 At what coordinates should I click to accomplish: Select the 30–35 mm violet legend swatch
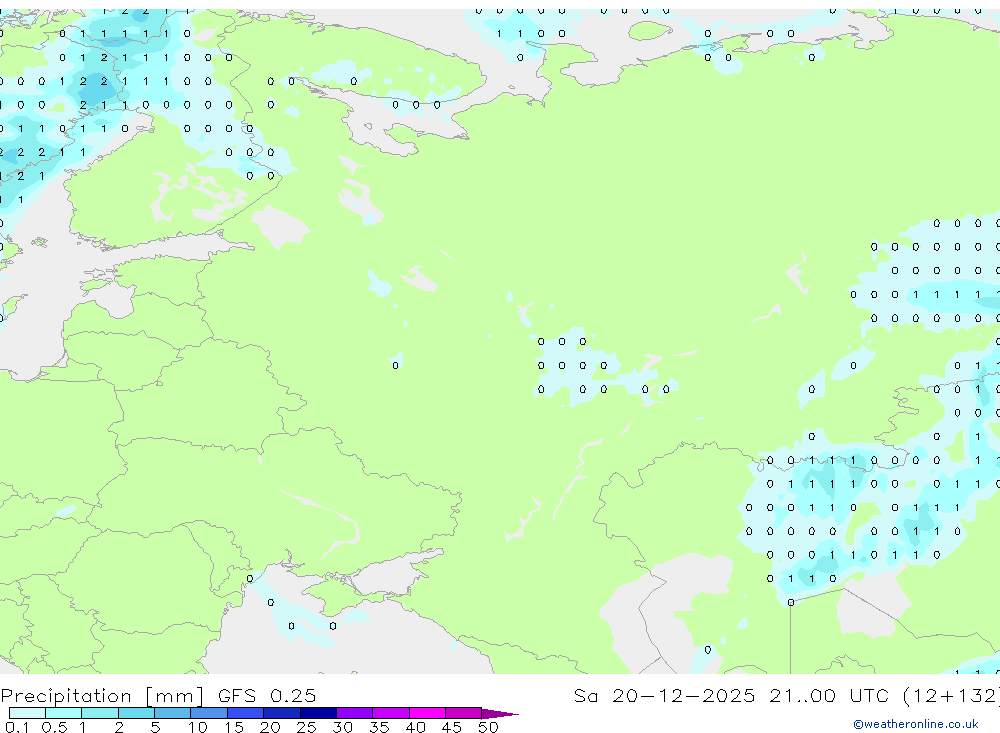pos(355,713)
